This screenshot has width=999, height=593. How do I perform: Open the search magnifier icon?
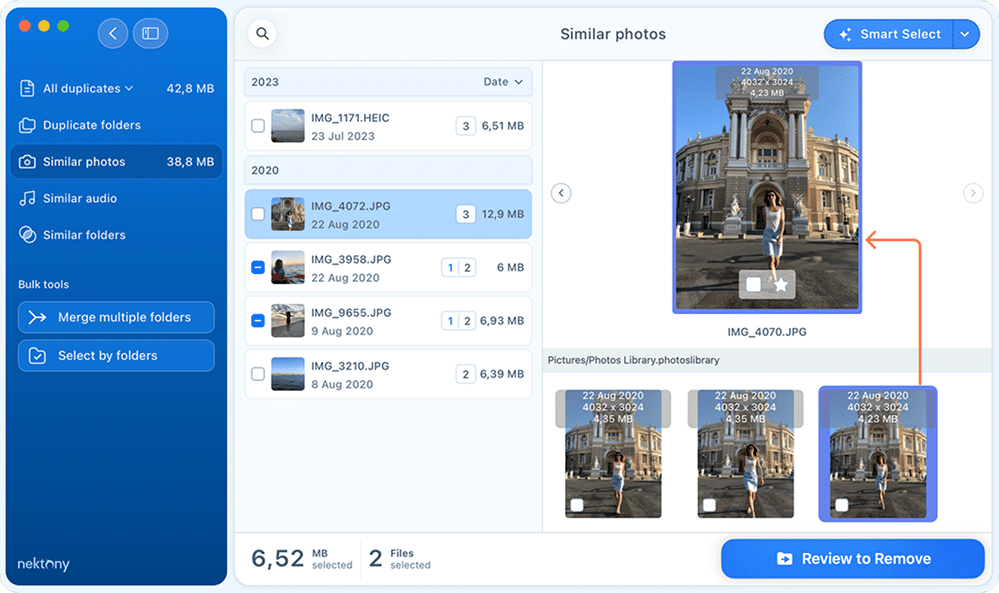(x=262, y=33)
